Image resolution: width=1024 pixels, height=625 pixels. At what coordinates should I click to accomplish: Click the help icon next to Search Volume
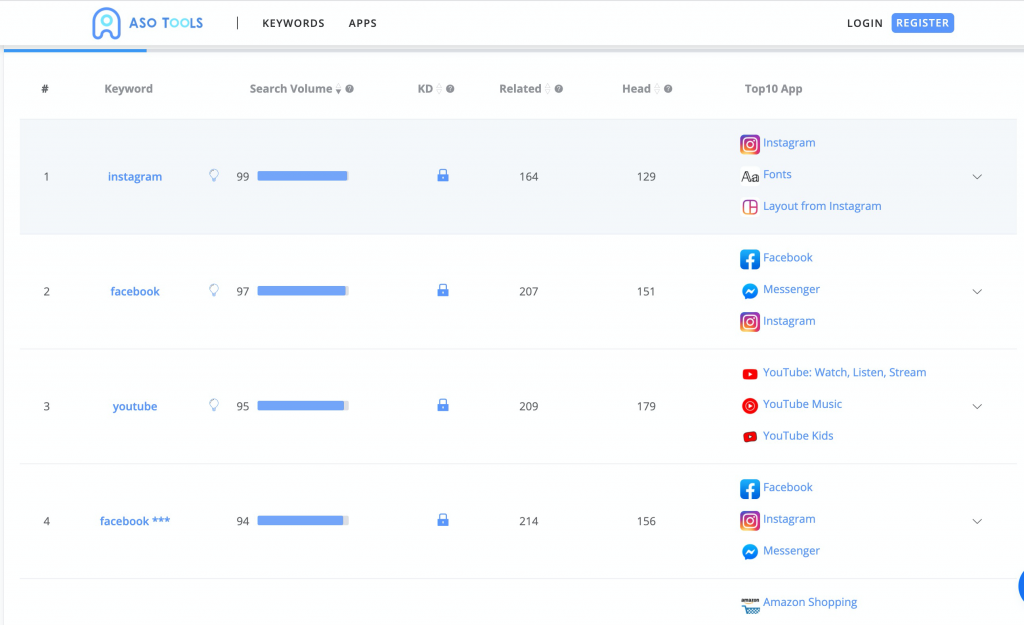[x=349, y=89]
